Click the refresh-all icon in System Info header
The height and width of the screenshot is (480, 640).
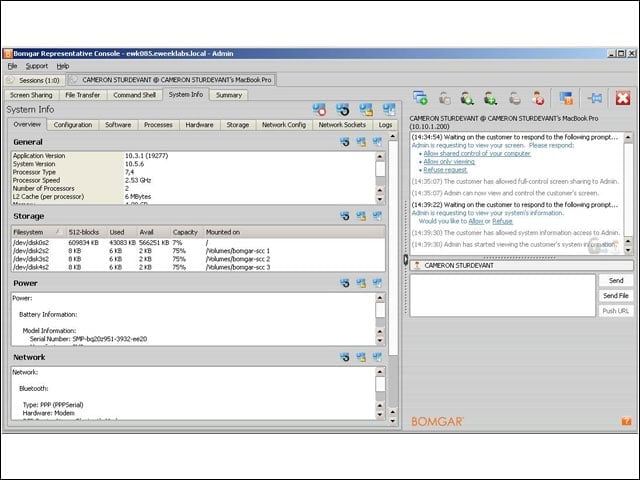click(x=343, y=109)
